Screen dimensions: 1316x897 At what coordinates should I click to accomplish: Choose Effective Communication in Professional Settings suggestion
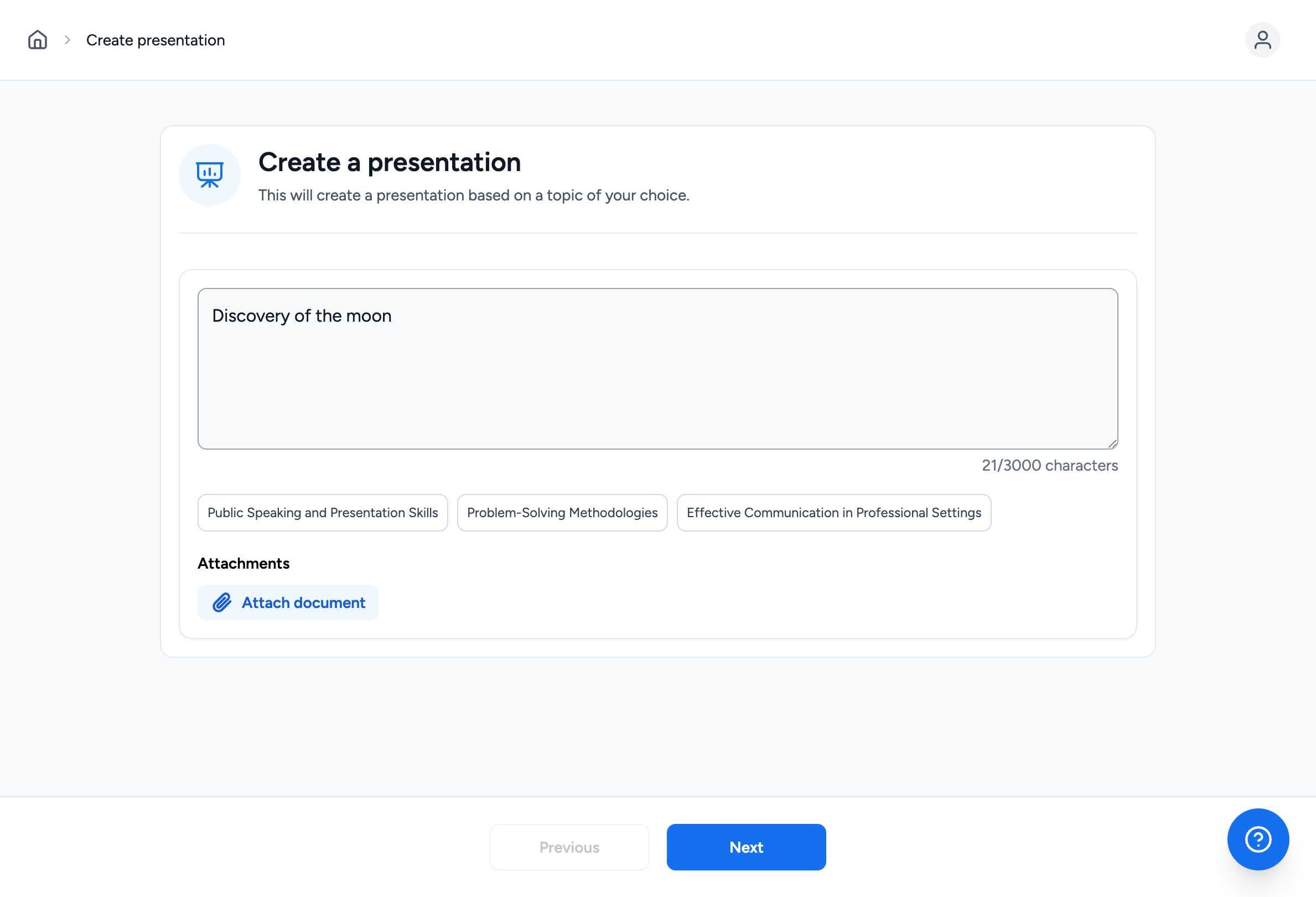tap(833, 513)
